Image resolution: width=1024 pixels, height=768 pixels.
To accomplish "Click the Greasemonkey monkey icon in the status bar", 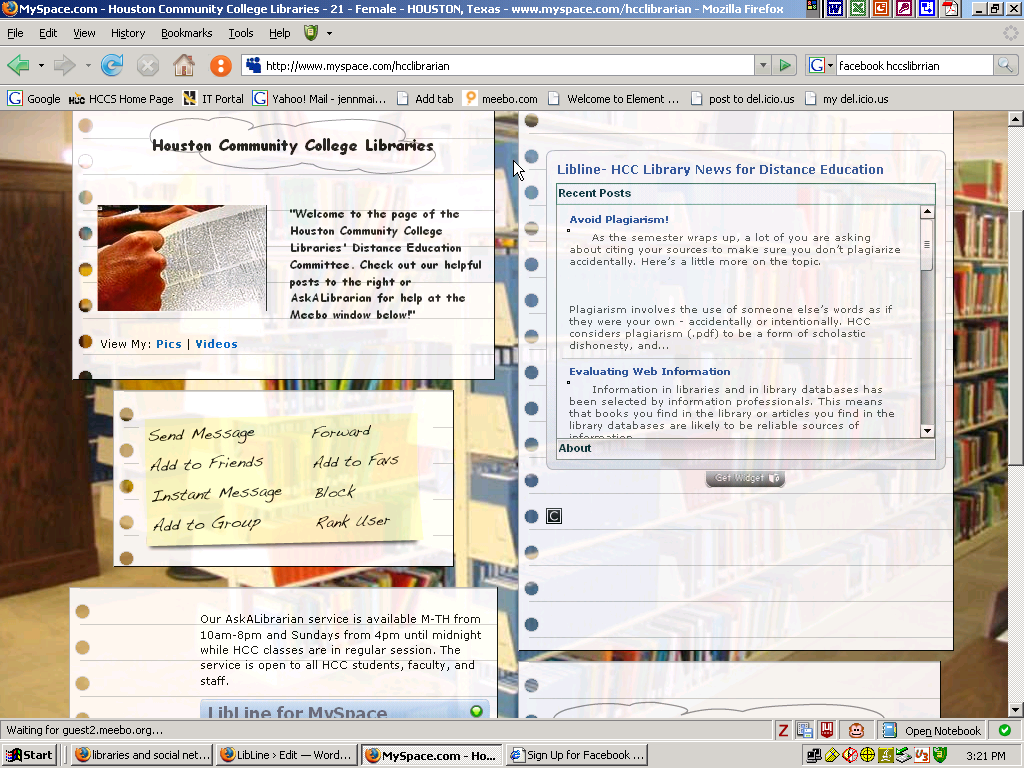I will pyautogui.click(x=856, y=730).
